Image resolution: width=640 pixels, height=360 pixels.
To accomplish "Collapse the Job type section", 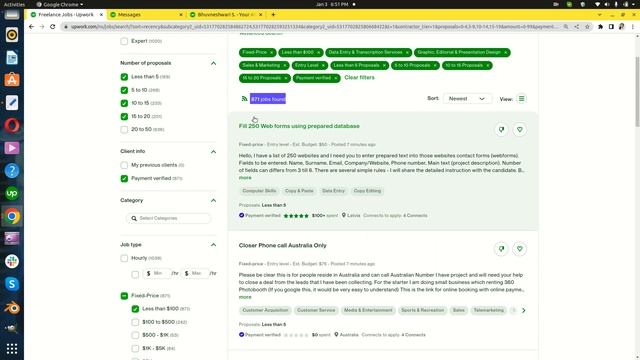I will (213, 245).
